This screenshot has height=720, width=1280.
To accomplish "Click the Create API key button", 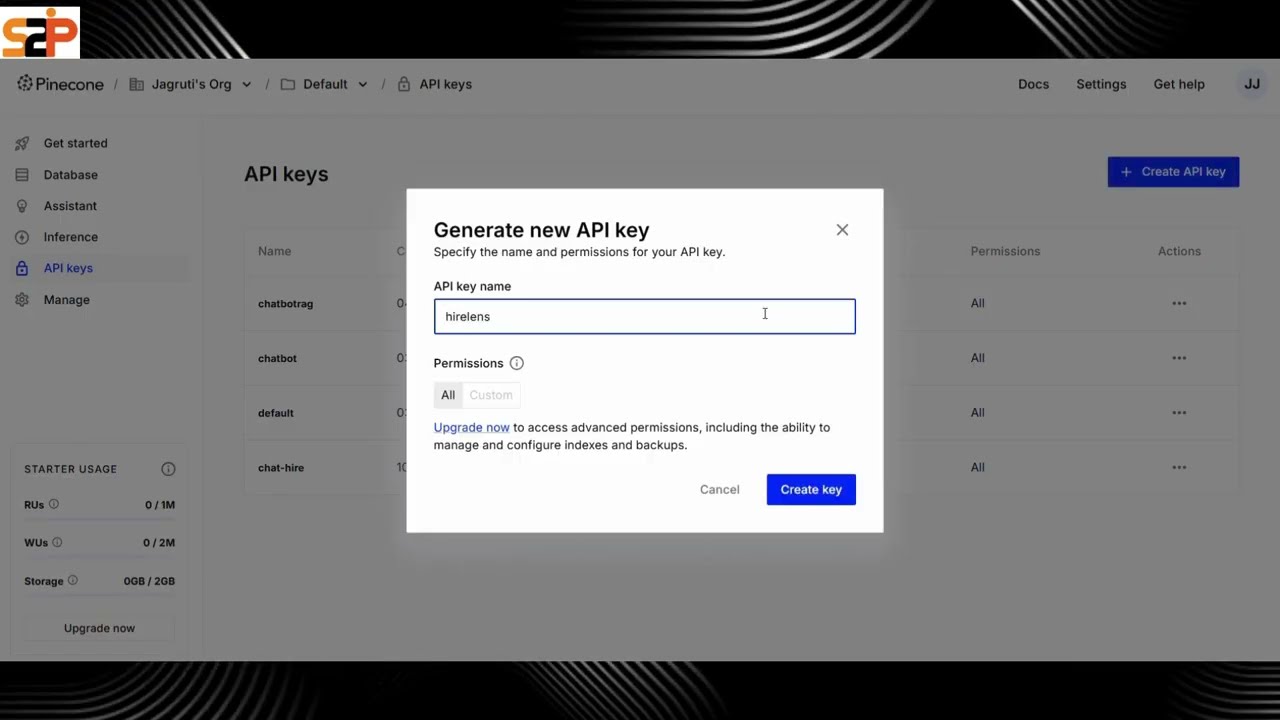I will tap(1173, 172).
